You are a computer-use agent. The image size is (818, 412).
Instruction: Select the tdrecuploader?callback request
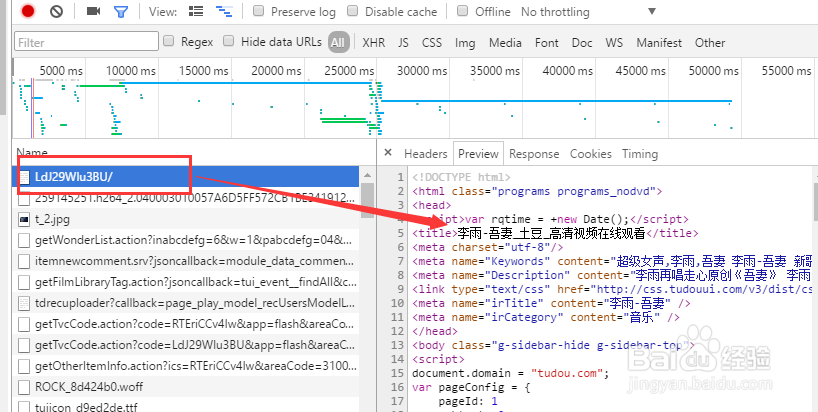187,302
